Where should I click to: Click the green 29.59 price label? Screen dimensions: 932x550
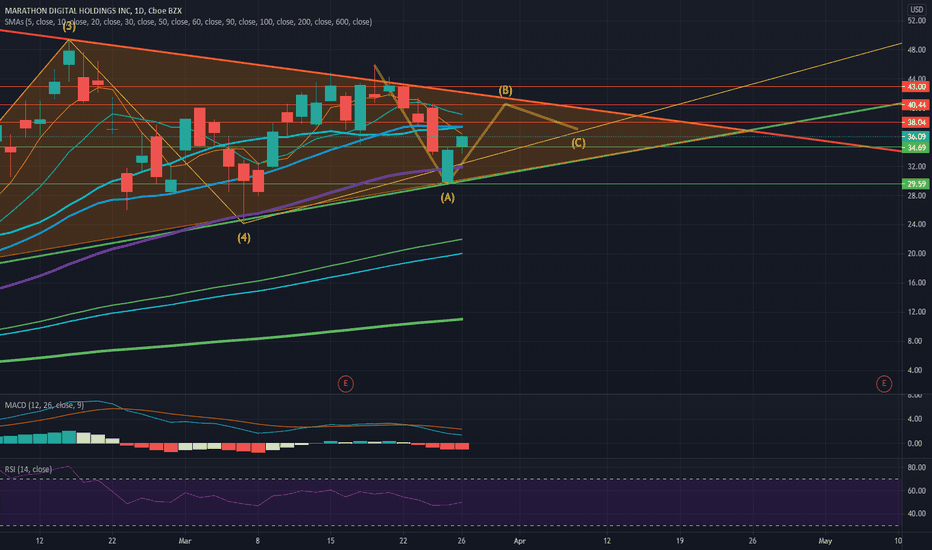[916, 184]
